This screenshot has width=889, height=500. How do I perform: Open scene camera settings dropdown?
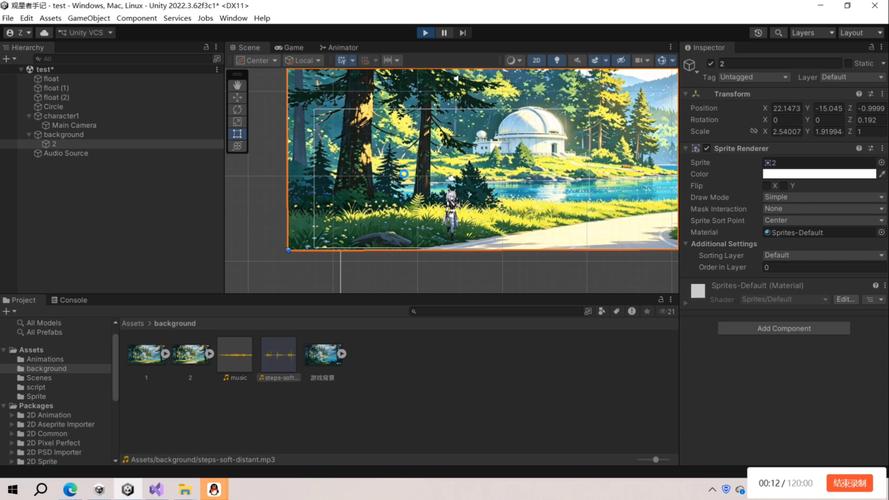tap(642, 60)
